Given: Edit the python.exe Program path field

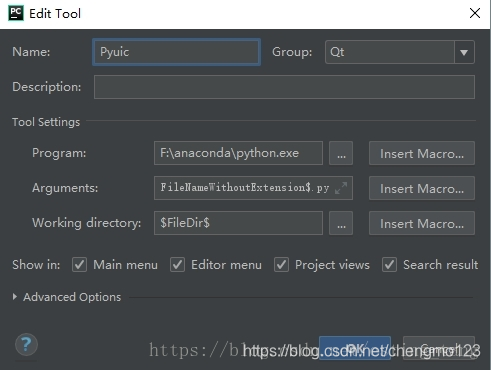Looking at the screenshot, I should coord(238,153).
